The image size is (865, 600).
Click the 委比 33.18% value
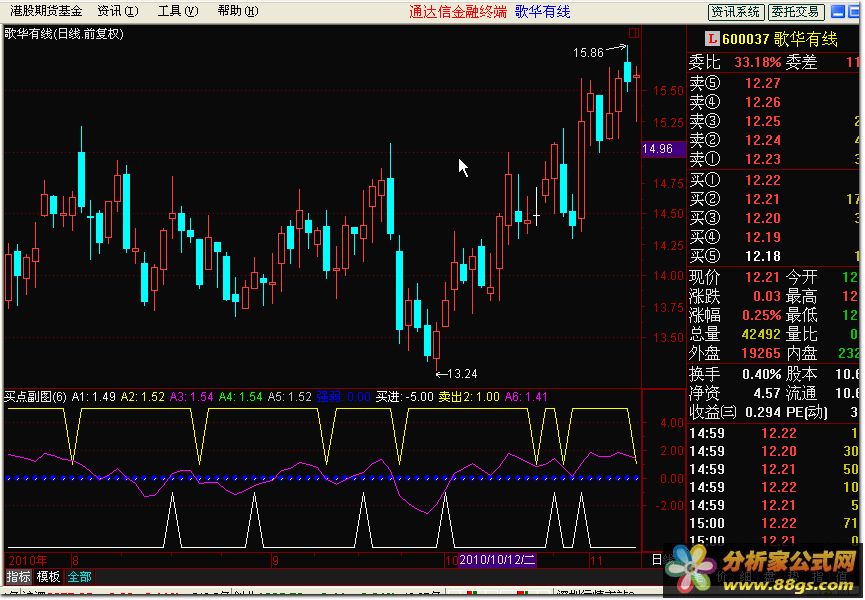coord(758,62)
